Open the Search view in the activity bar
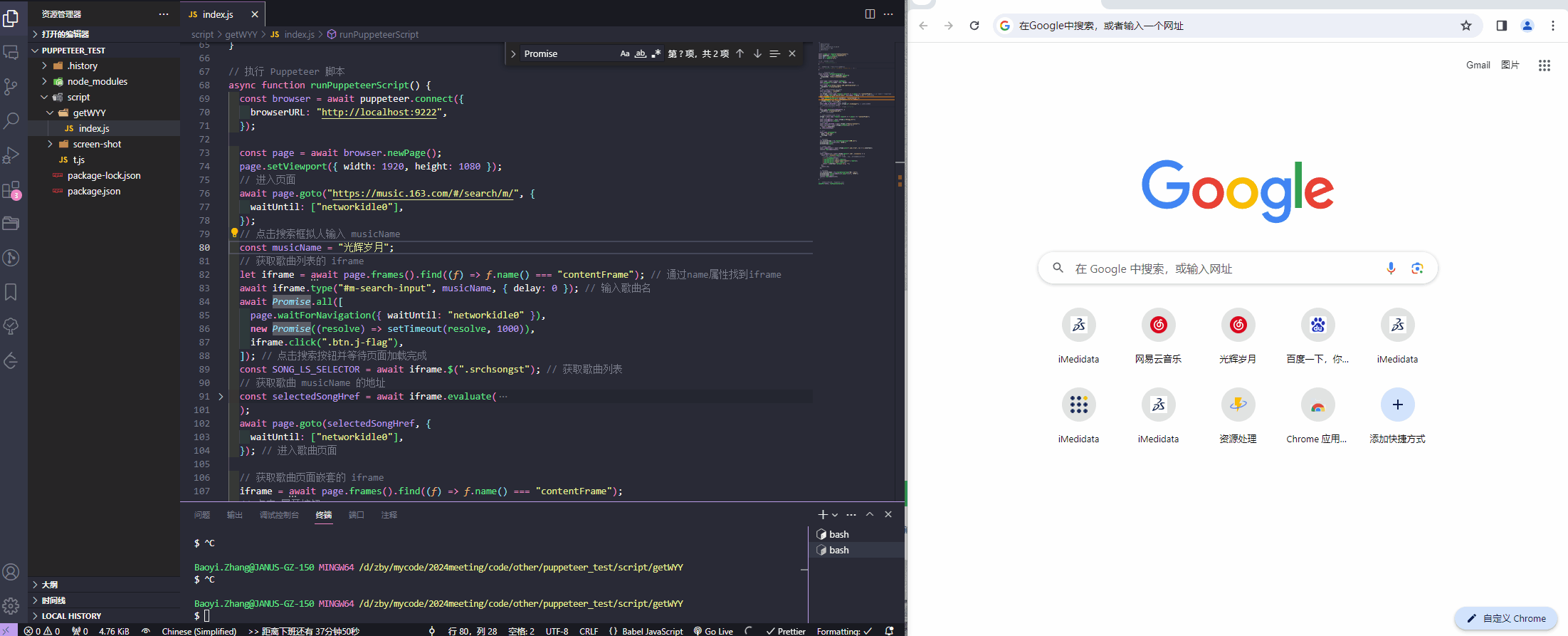This screenshot has width=1568, height=636. [x=11, y=120]
